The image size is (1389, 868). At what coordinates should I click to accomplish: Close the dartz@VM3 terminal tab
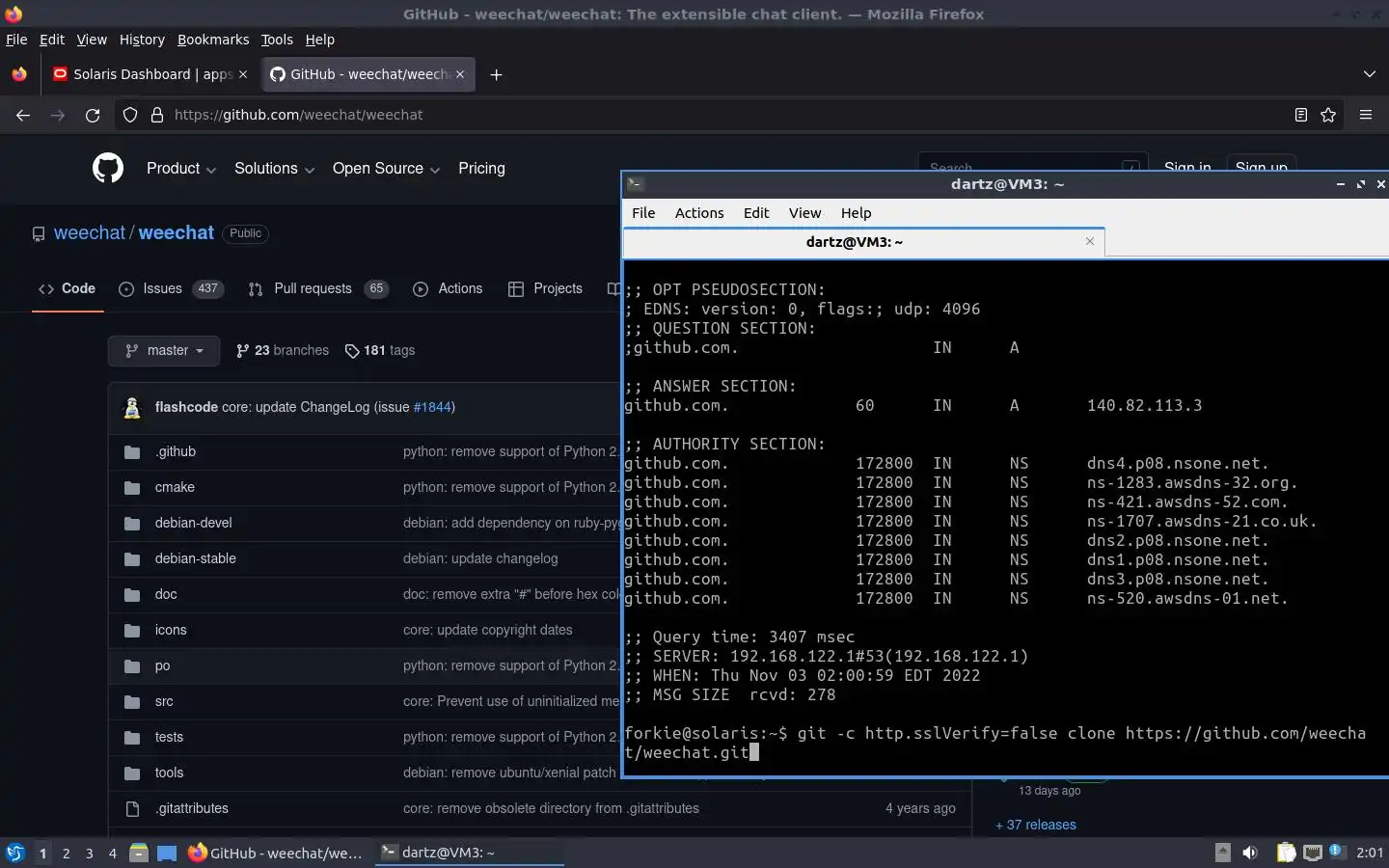point(1090,241)
